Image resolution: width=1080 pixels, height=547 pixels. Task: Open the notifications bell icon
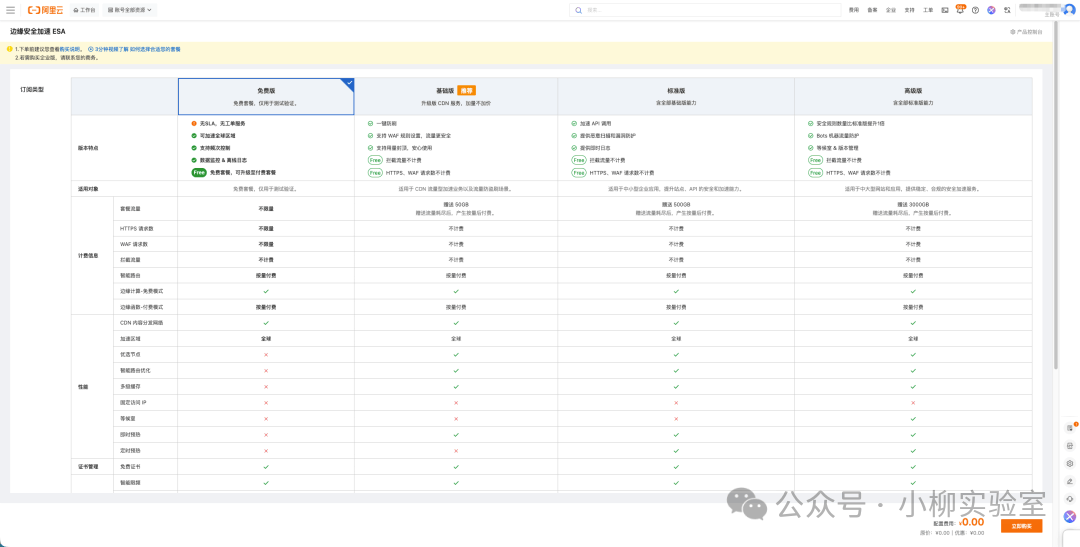(x=960, y=10)
